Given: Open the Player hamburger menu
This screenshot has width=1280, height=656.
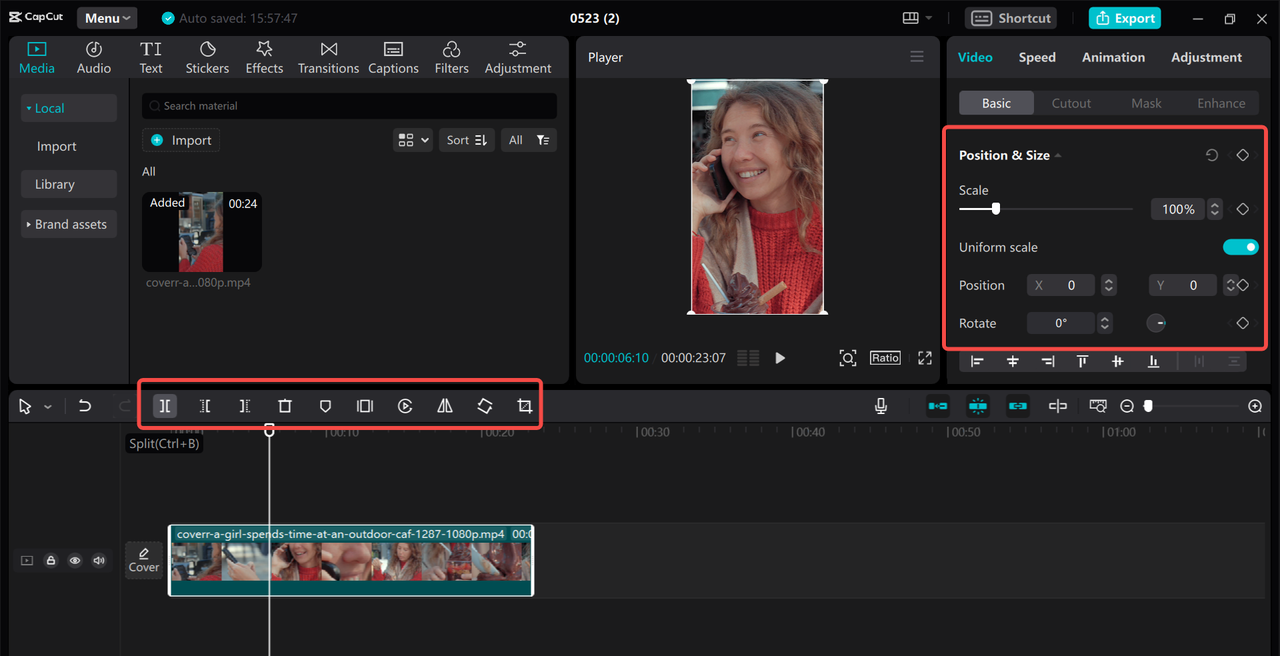Looking at the screenshot, I should [917, 57].
